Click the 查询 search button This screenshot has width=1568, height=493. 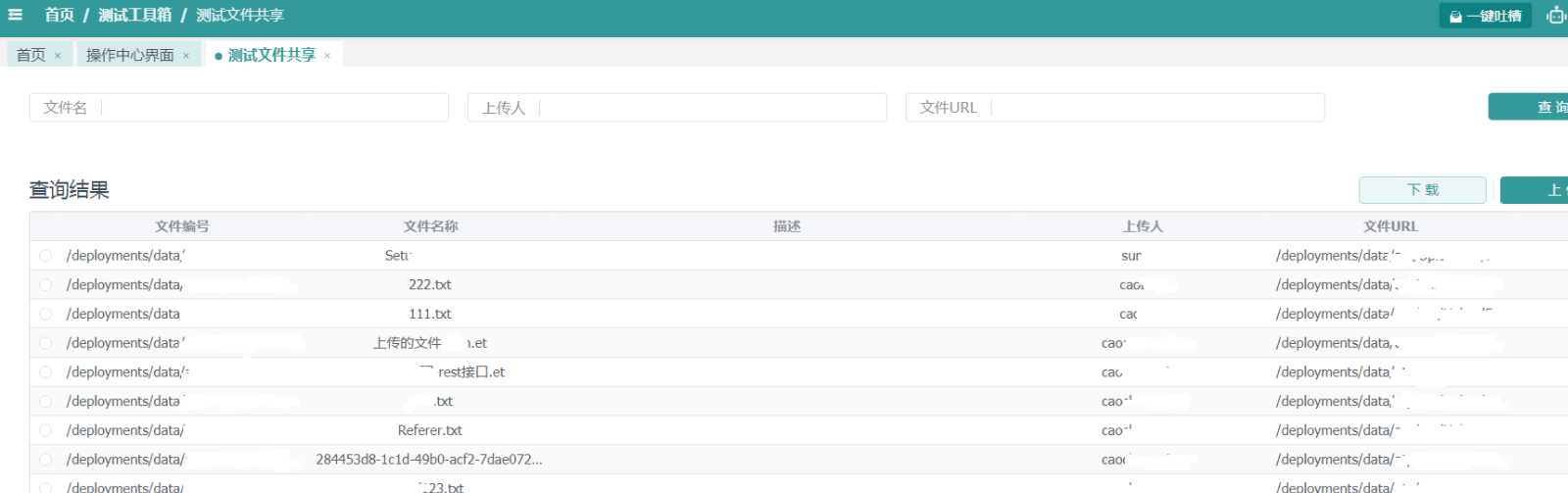(1529, 107)
